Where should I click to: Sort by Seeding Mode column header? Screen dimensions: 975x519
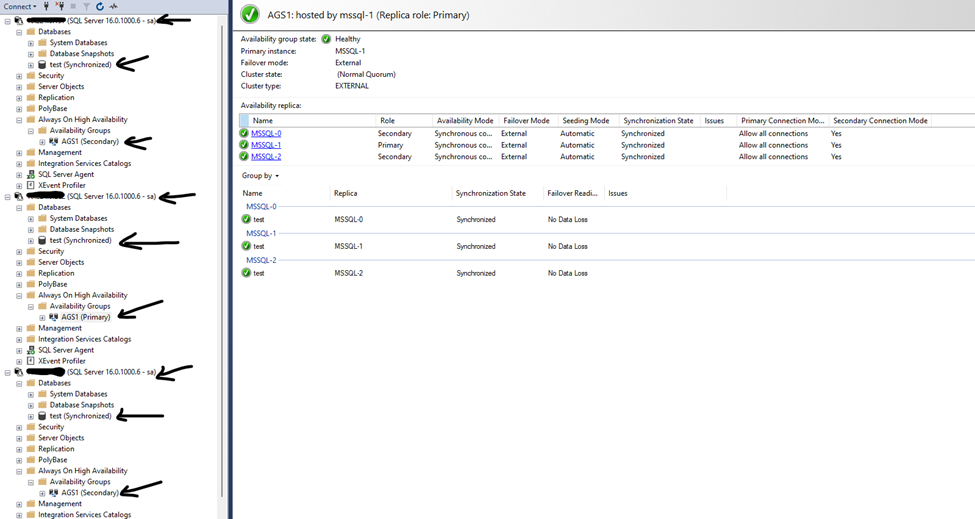(586, 121)
